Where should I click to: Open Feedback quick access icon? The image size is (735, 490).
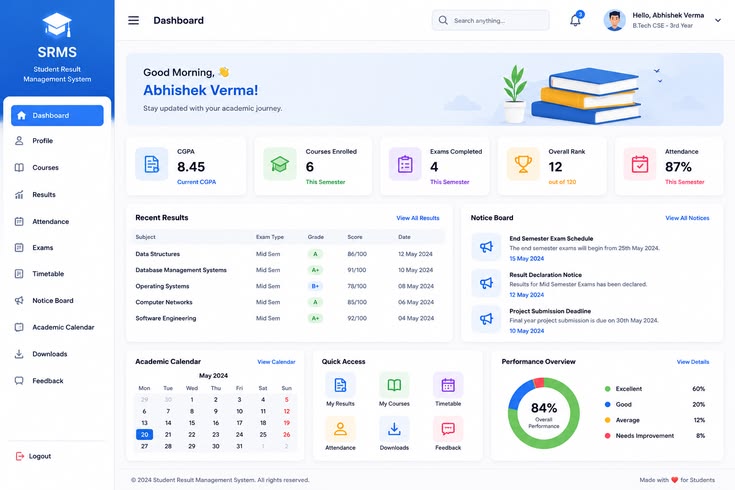coord(448,429)
